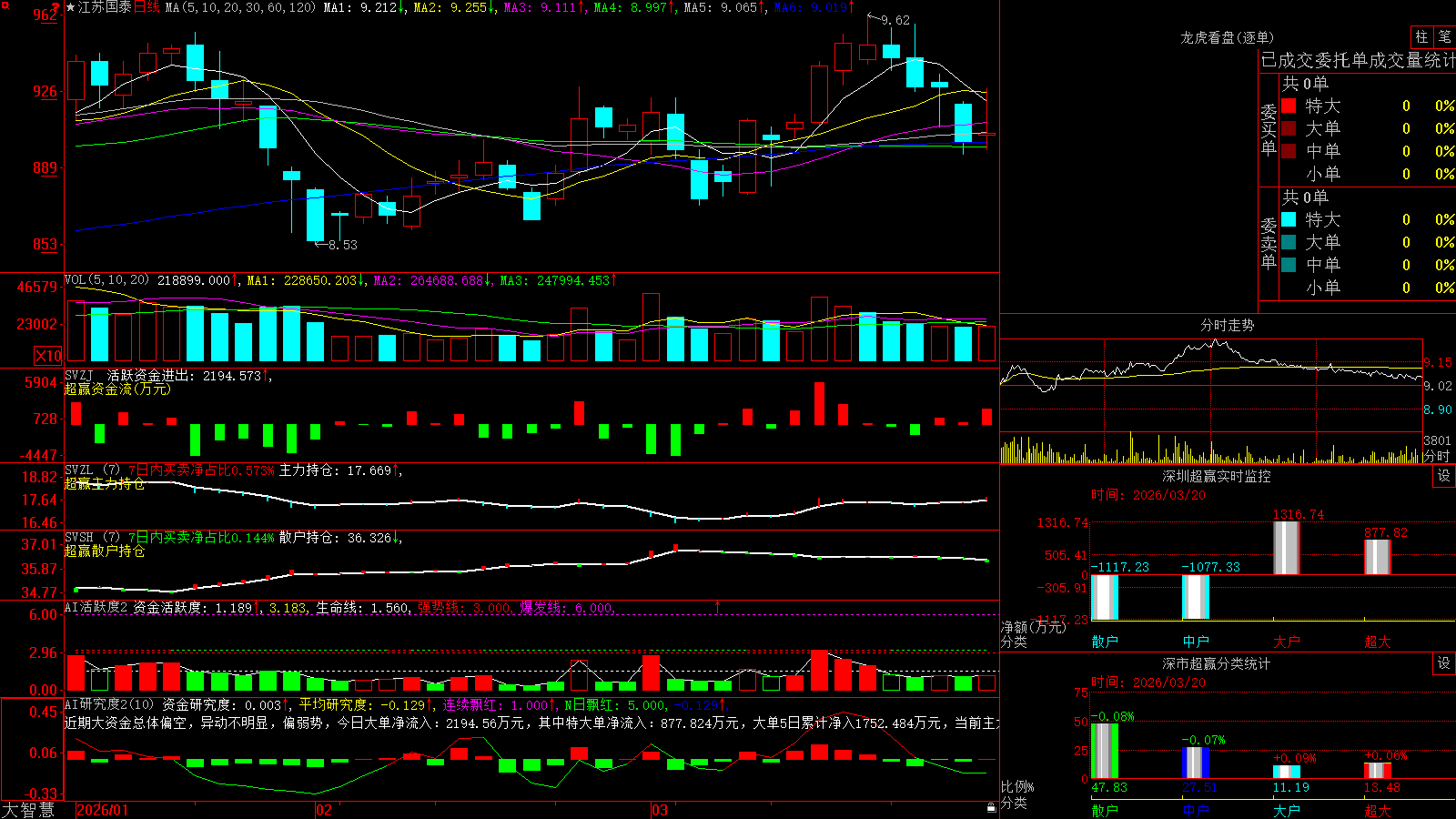Screen dimensions: 1456x819
Task: Click the 已成交委托单成交量统计 header
Action: tap(1358, 60)
